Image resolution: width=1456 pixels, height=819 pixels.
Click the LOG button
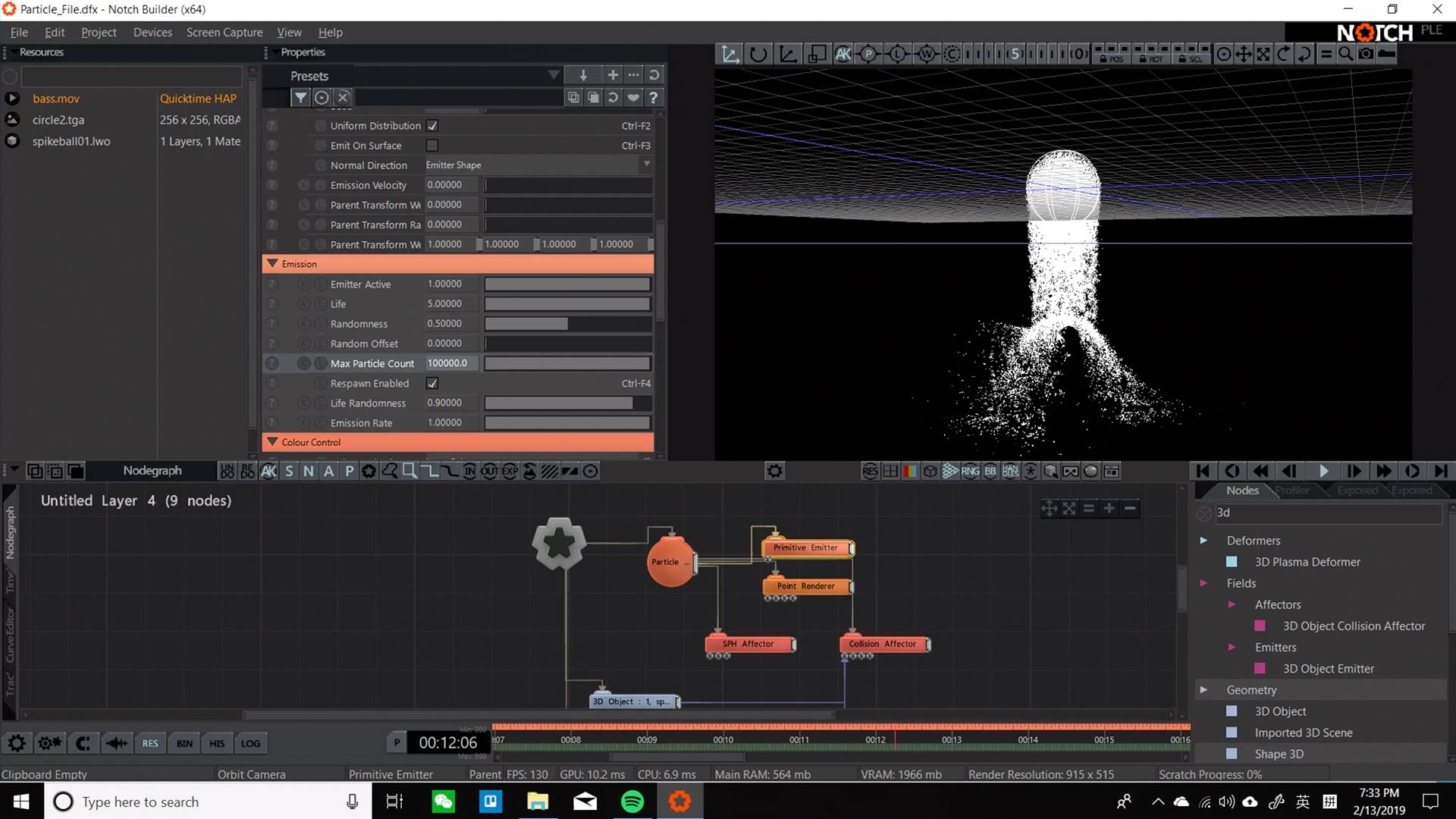point(250,743)
